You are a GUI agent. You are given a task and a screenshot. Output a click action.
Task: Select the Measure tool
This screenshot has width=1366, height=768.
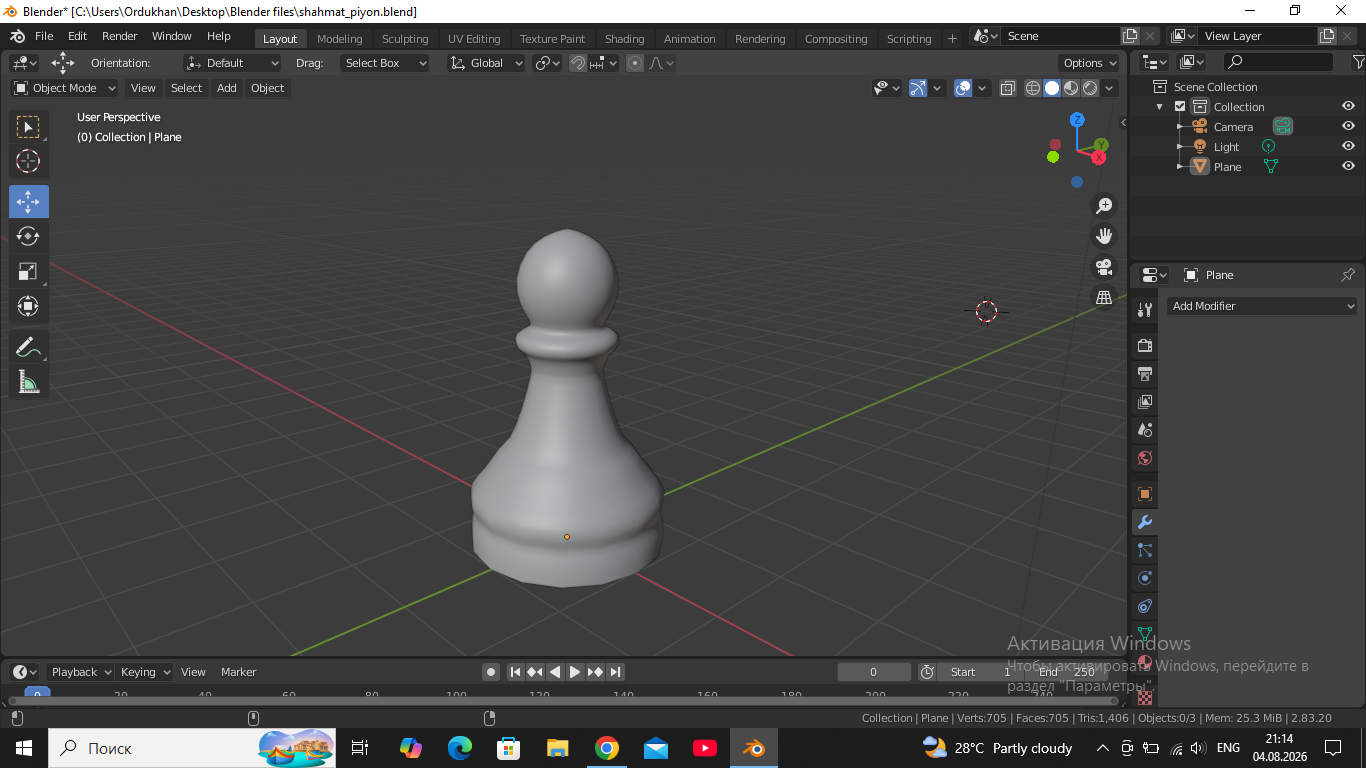pyautogui.click(x=29, y=382)
